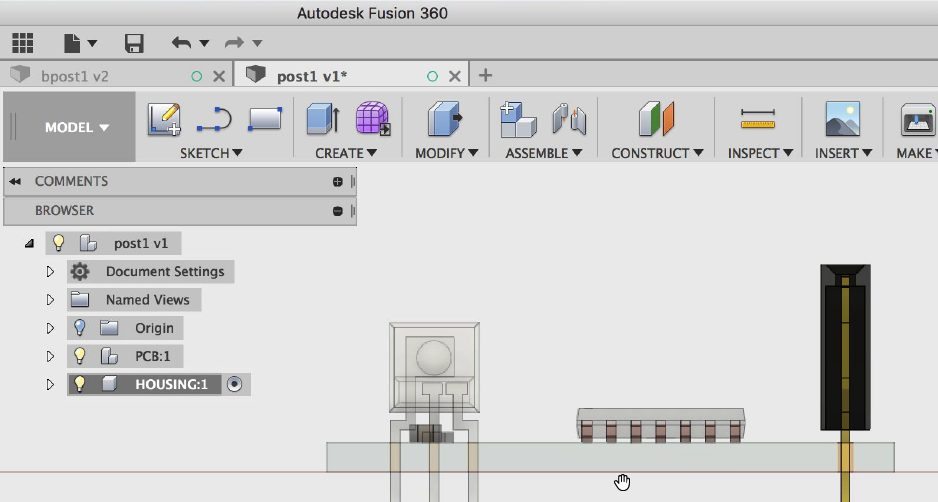Expand the PCB:1 component
938x502 pixels.
50,356
